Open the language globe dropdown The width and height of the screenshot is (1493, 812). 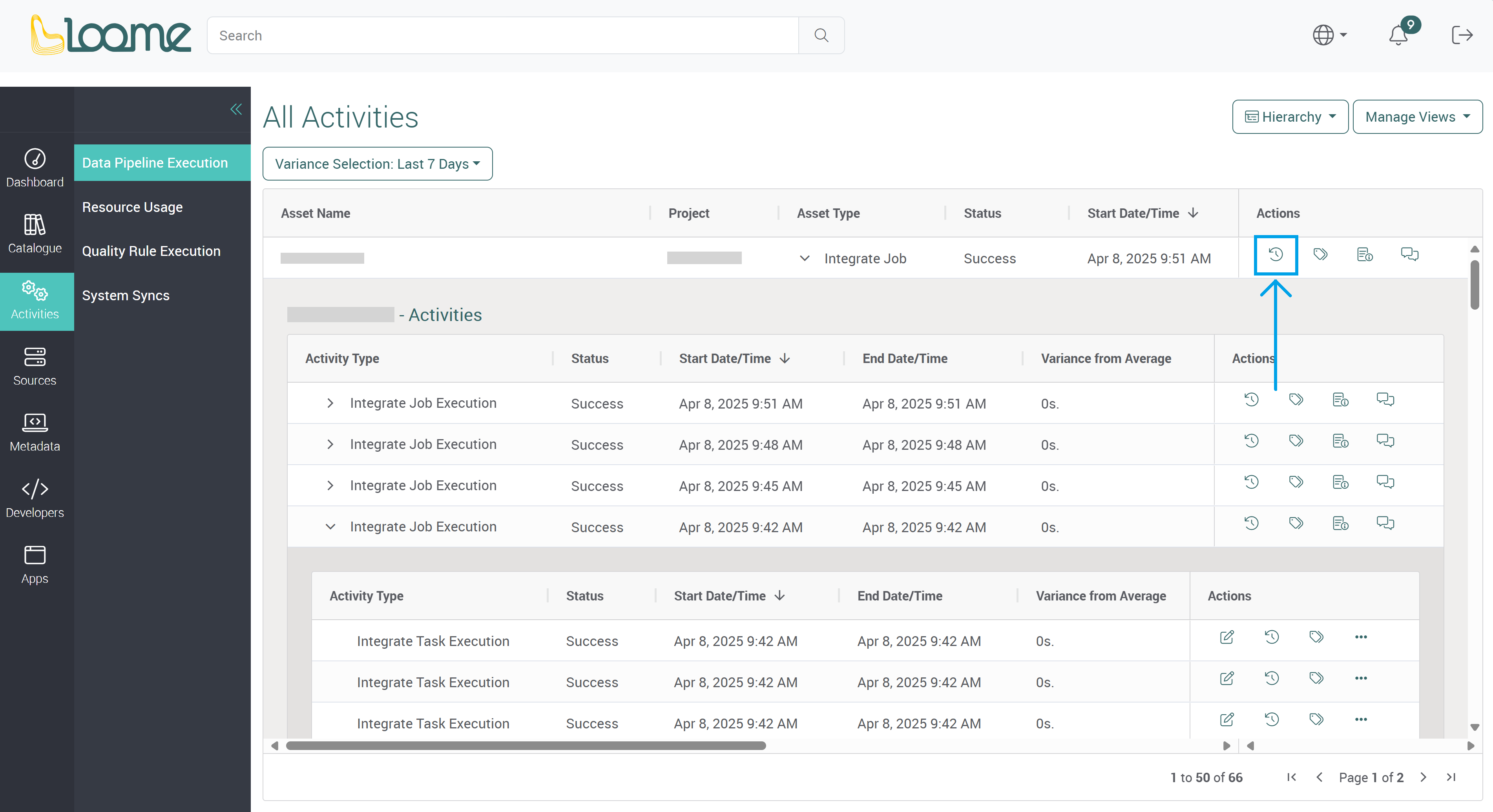(1330, 35)
